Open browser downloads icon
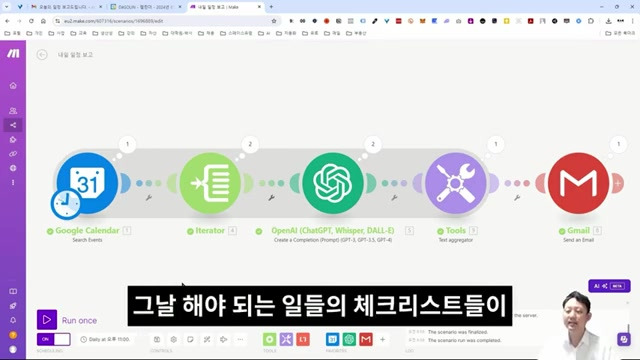This screenshot has height=360, width=640. click(608, 21)
